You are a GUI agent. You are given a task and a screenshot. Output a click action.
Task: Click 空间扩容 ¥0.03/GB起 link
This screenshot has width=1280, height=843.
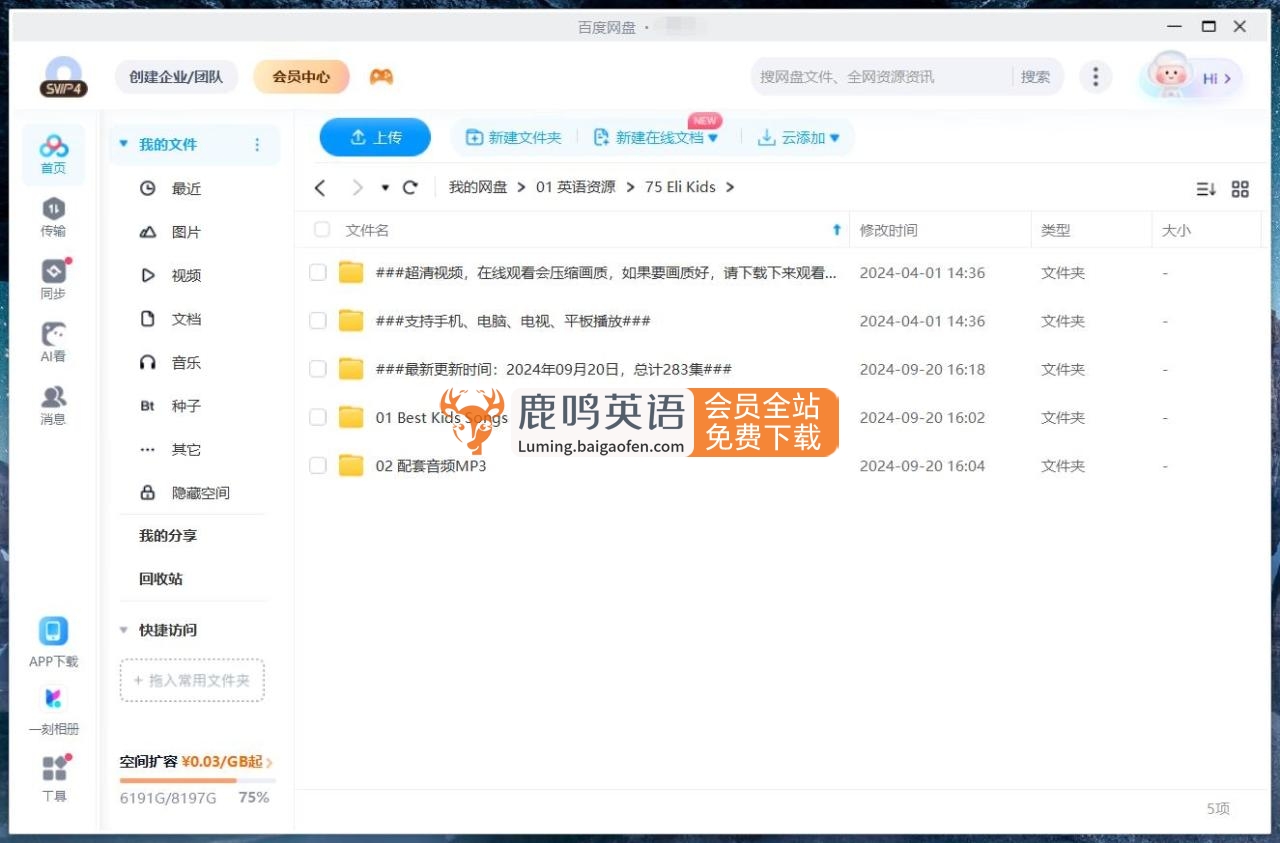click(x=196, y=762)
